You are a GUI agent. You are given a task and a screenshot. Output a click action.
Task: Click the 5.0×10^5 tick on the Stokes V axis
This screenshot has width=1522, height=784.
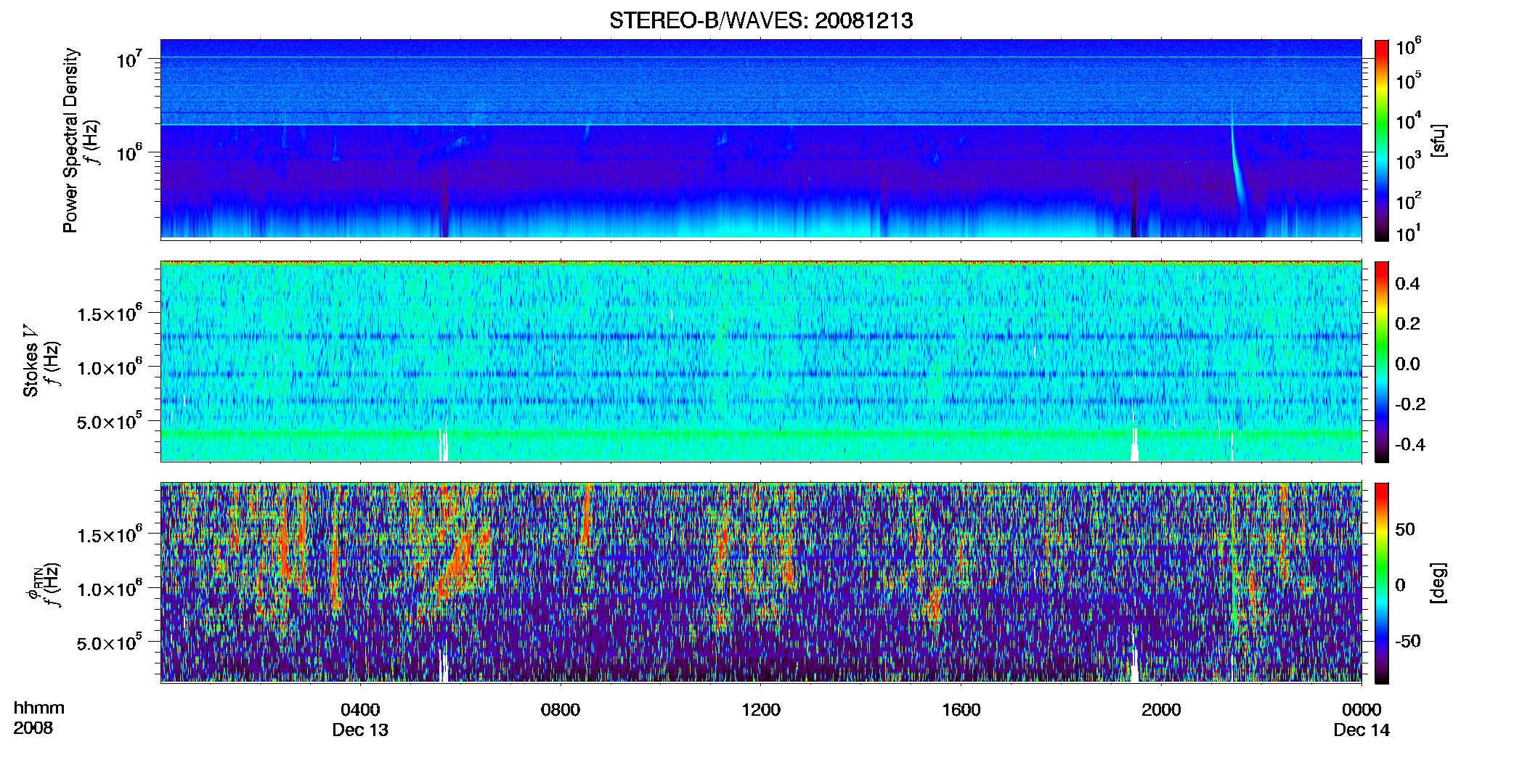[110, 421]
